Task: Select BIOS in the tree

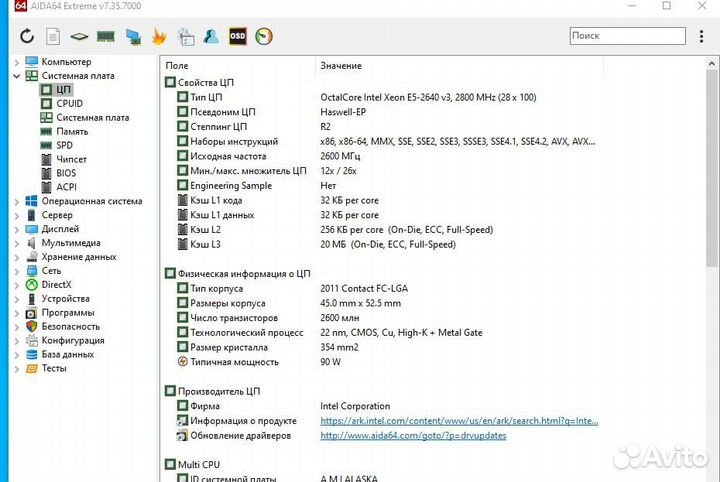Action: tap(66, 173)
